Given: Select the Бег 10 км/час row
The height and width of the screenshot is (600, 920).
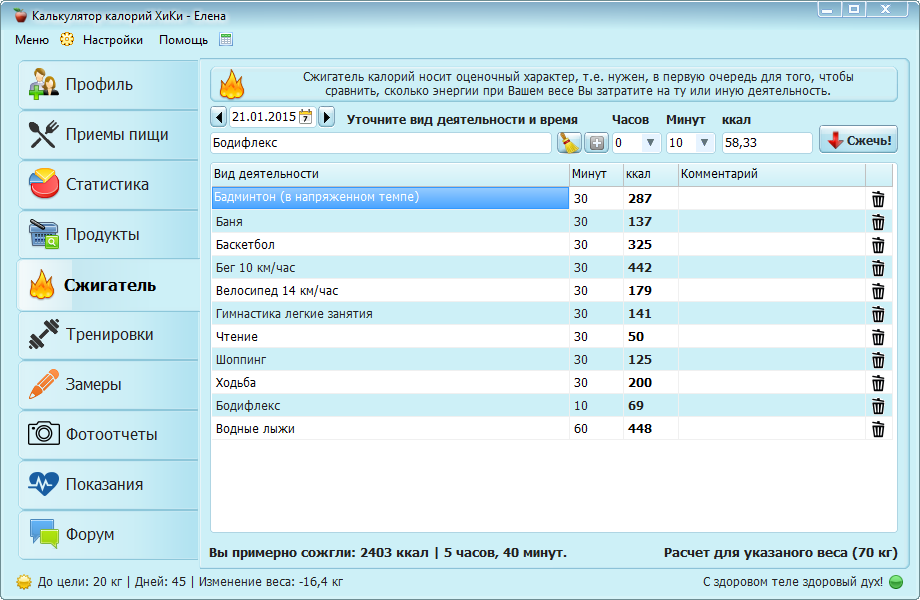Looking at the screenshot, I should 390,268.
